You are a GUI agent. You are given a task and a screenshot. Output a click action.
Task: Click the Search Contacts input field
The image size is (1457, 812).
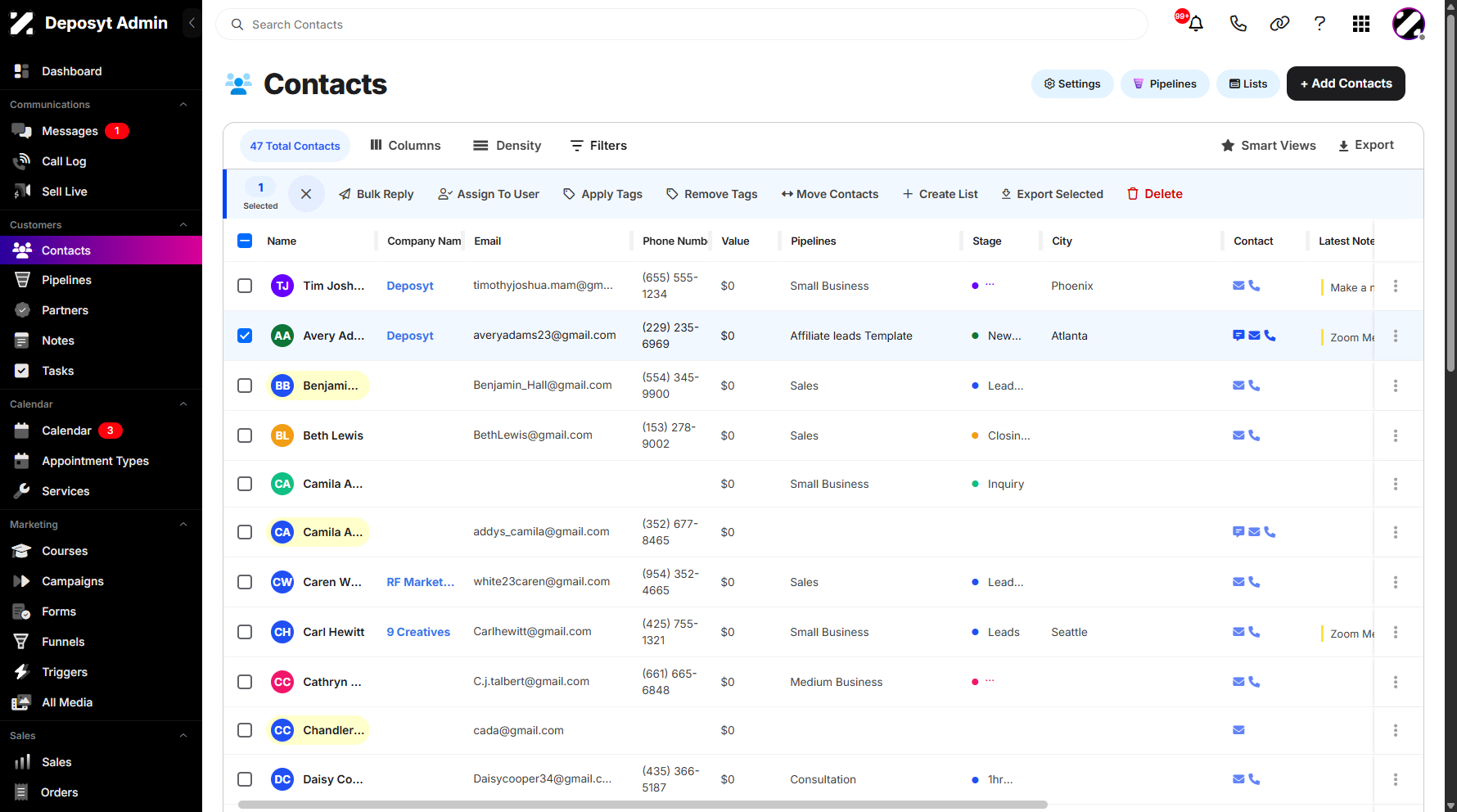click(x=681, y=25)
